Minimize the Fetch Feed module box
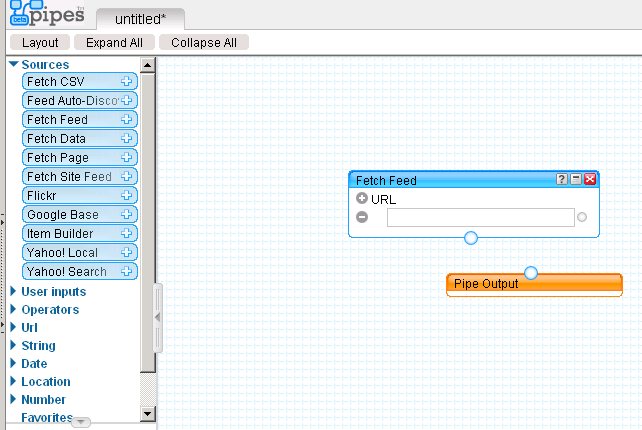 coord(576,180)
